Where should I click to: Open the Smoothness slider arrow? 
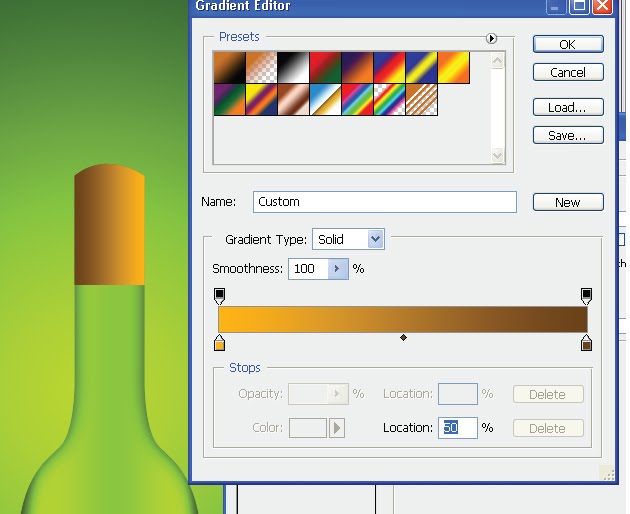pyautogui.click(x=338, y=269)
